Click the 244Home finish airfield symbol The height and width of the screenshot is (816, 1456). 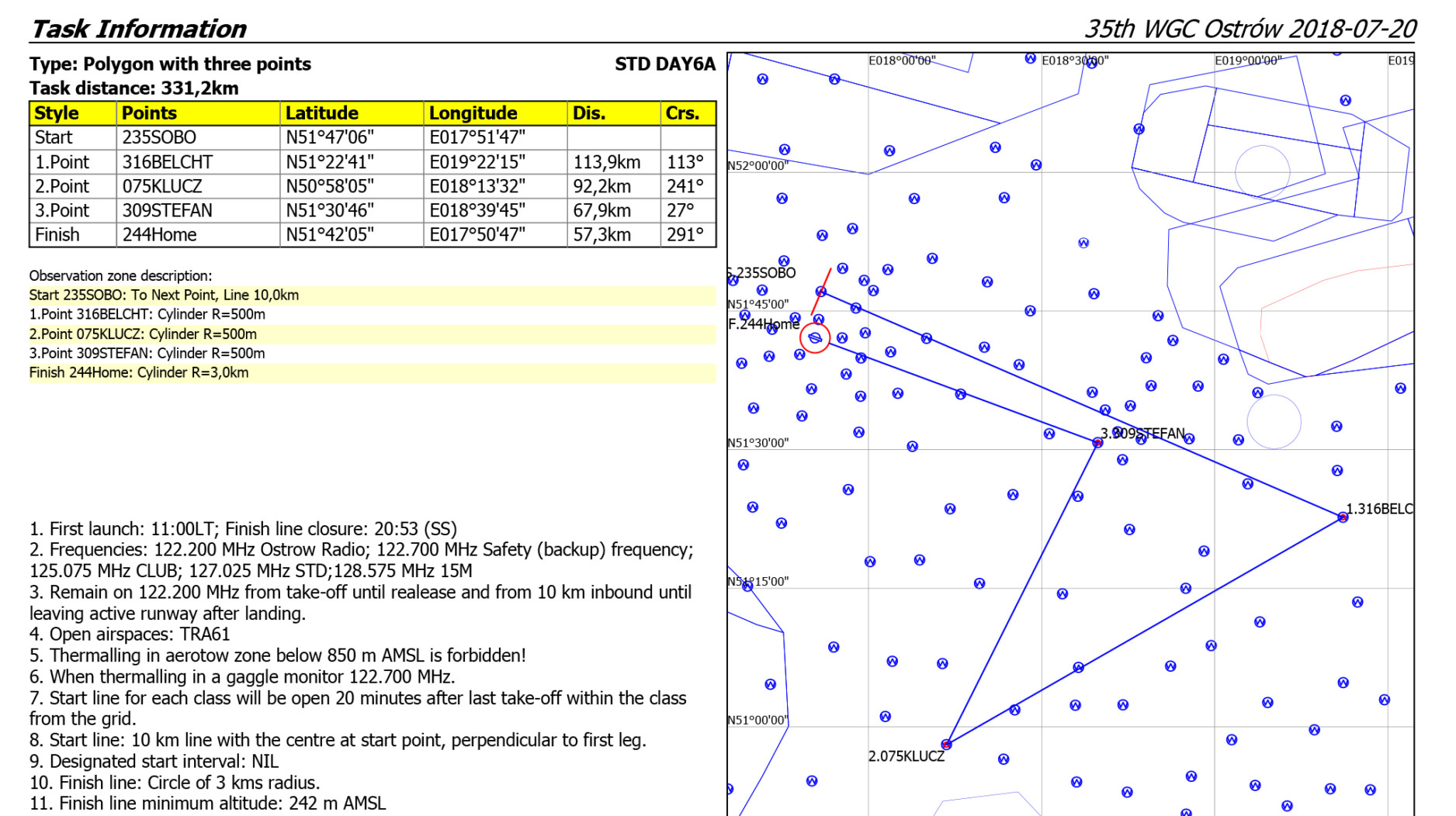tap(815, 338)
